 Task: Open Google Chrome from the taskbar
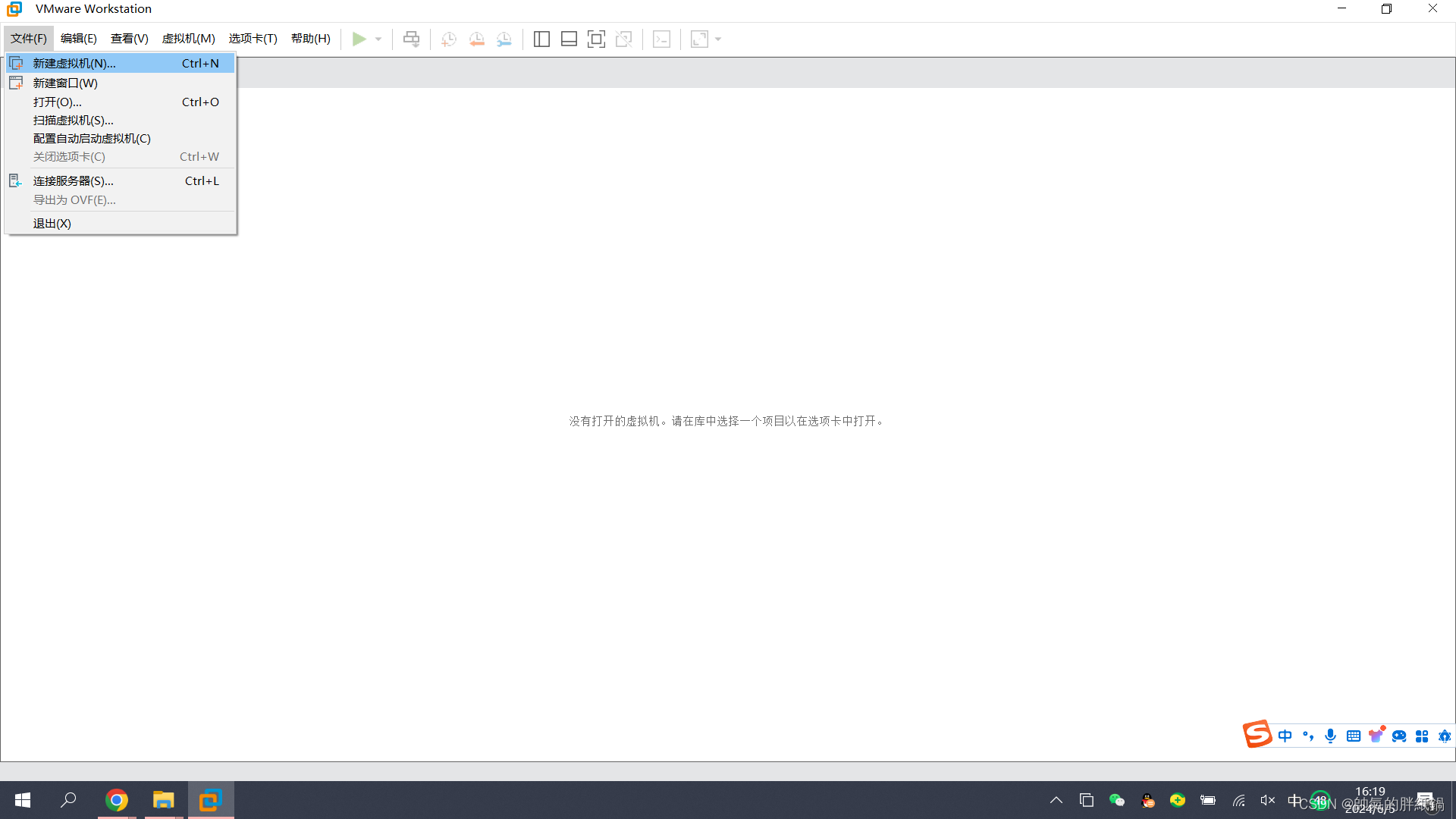click(x=117, y=800)
